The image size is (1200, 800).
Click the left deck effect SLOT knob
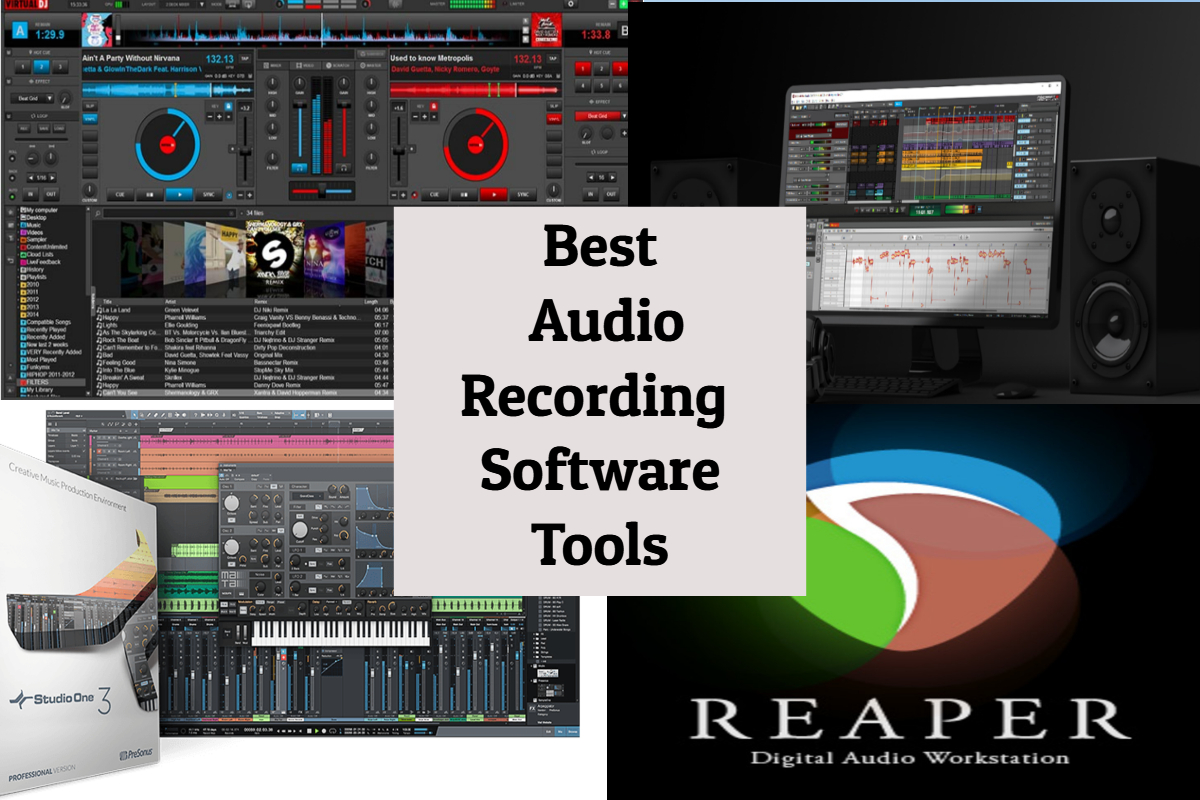pos(65,98)
